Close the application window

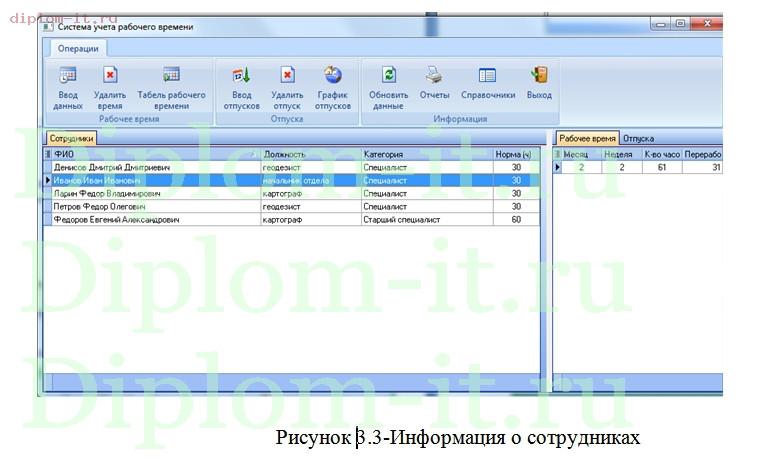click(707, 23)
